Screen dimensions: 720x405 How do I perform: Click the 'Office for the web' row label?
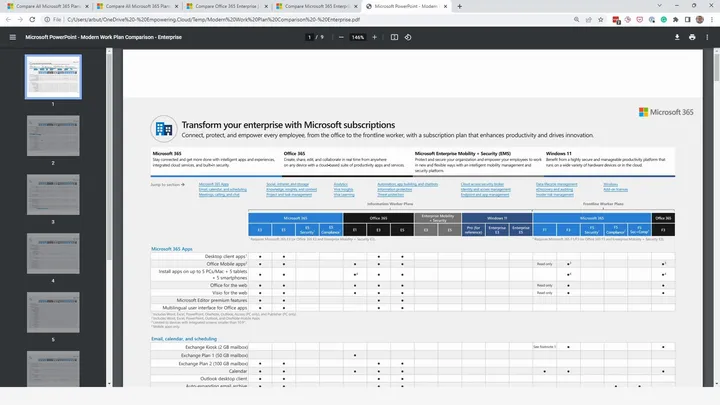(228, 285)
